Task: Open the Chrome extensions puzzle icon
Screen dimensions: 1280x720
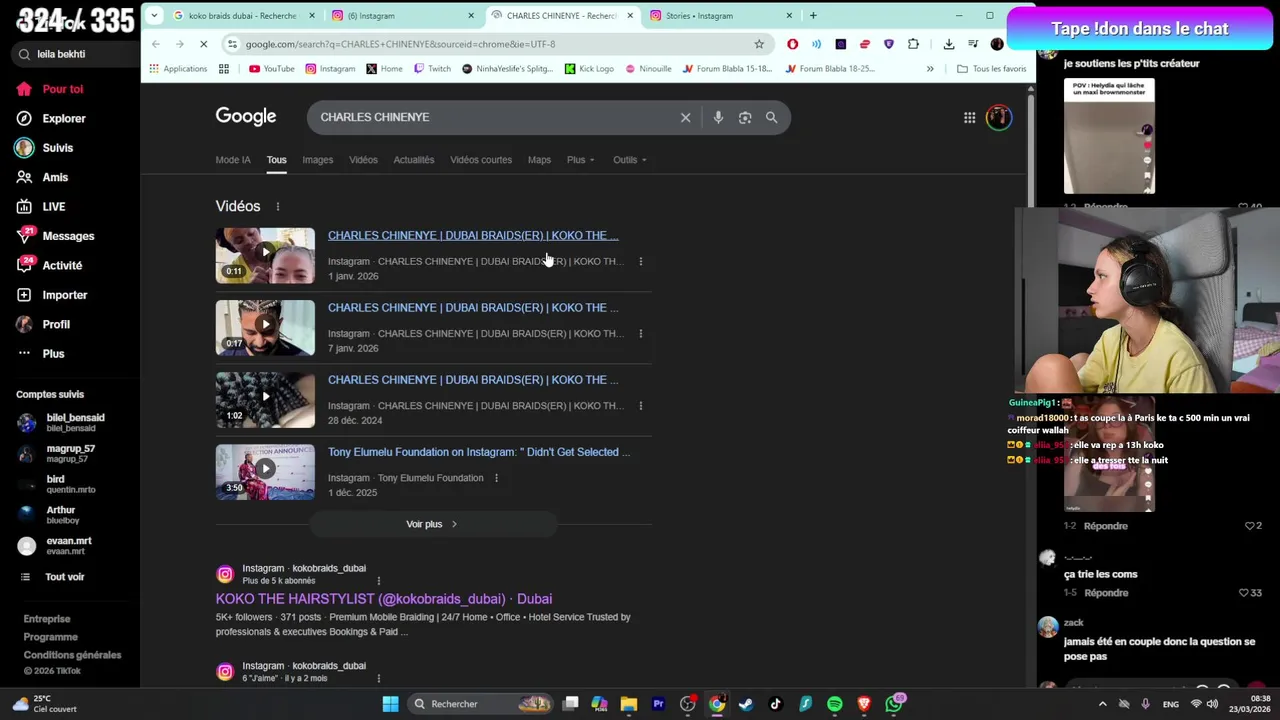Action: 913,44
